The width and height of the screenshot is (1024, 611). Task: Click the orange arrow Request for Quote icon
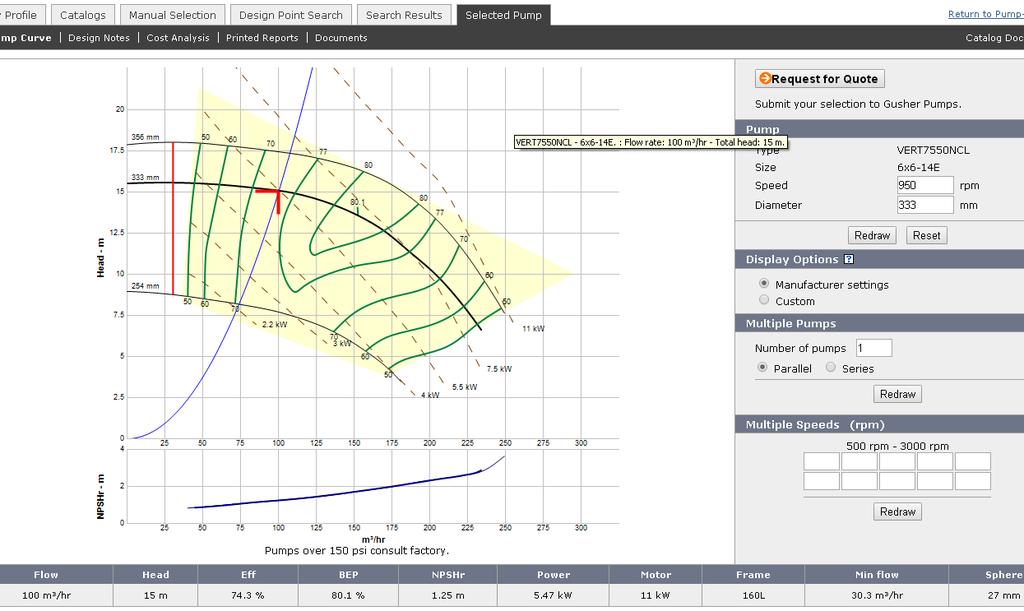tap(765, 78)
